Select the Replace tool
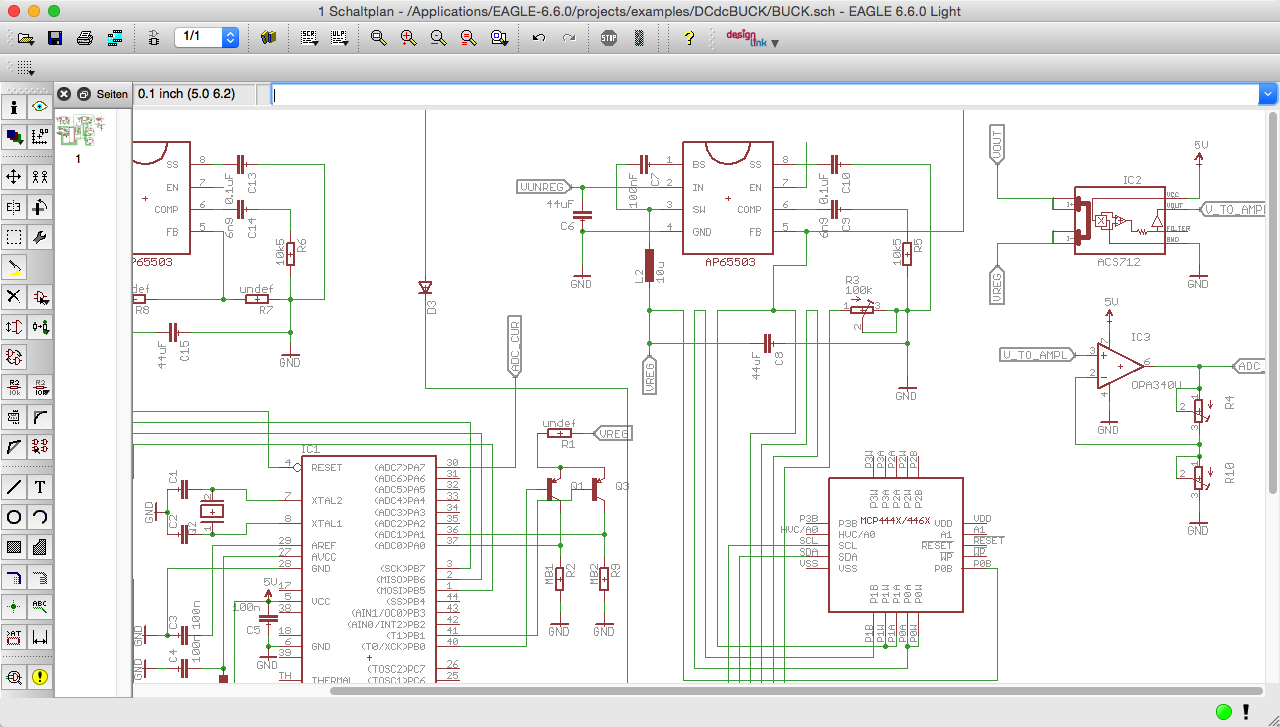The width and height of the screenshot is (1280, 727). (14, 357)
